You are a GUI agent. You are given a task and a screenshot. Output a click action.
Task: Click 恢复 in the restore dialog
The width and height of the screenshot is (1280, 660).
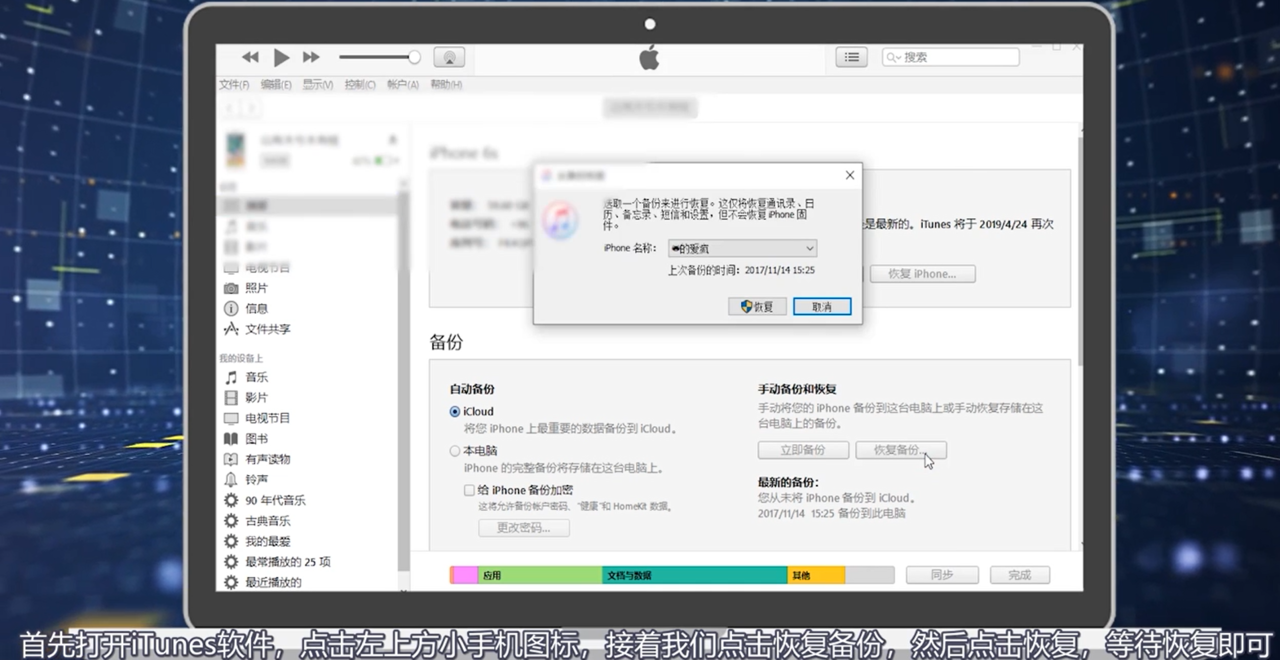757,307
